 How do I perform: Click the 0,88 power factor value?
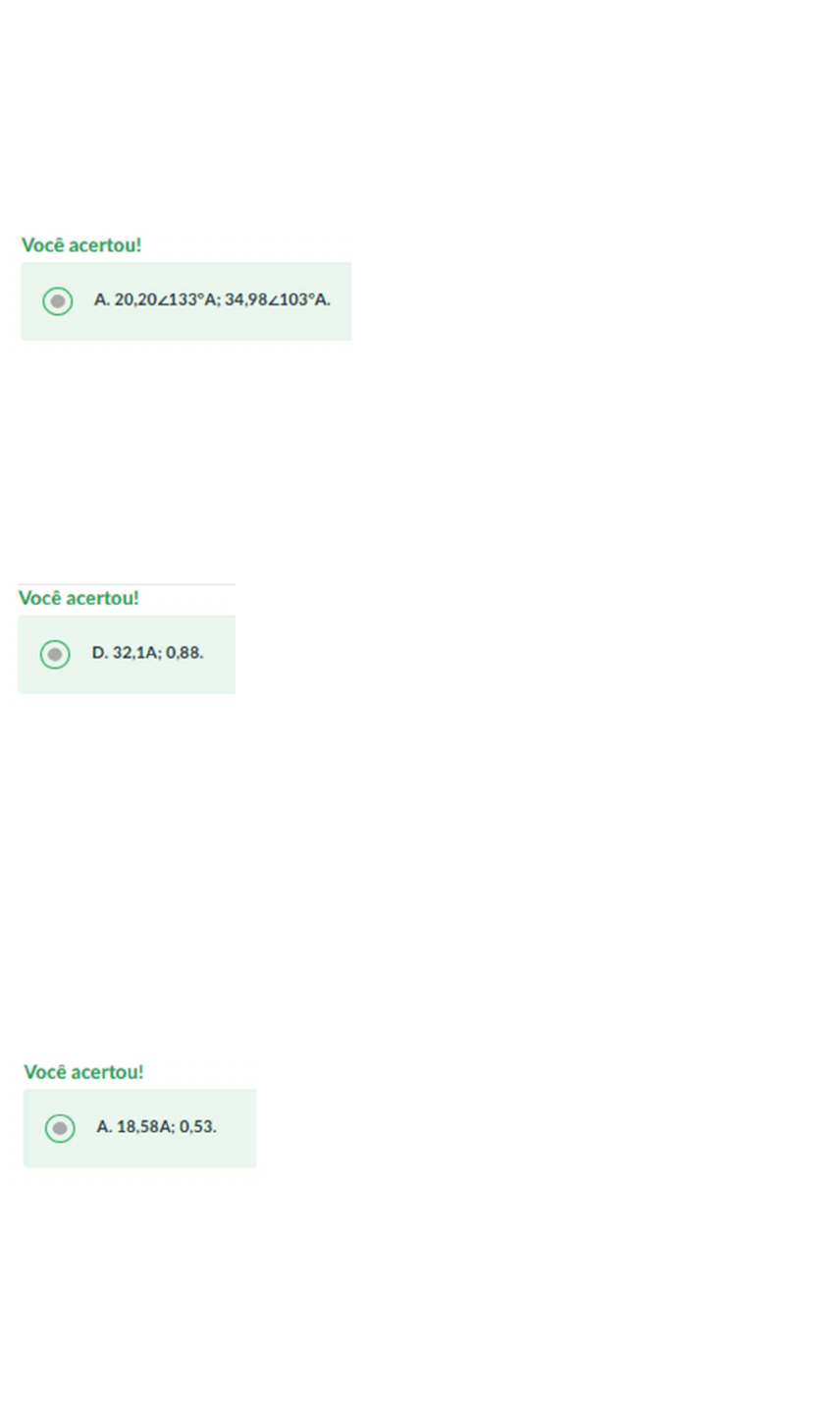pos(184,653)
